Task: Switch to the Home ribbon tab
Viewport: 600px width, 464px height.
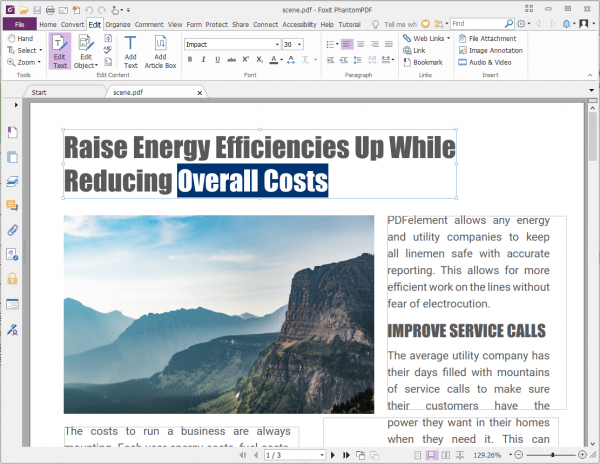Action: click(48, 24)
